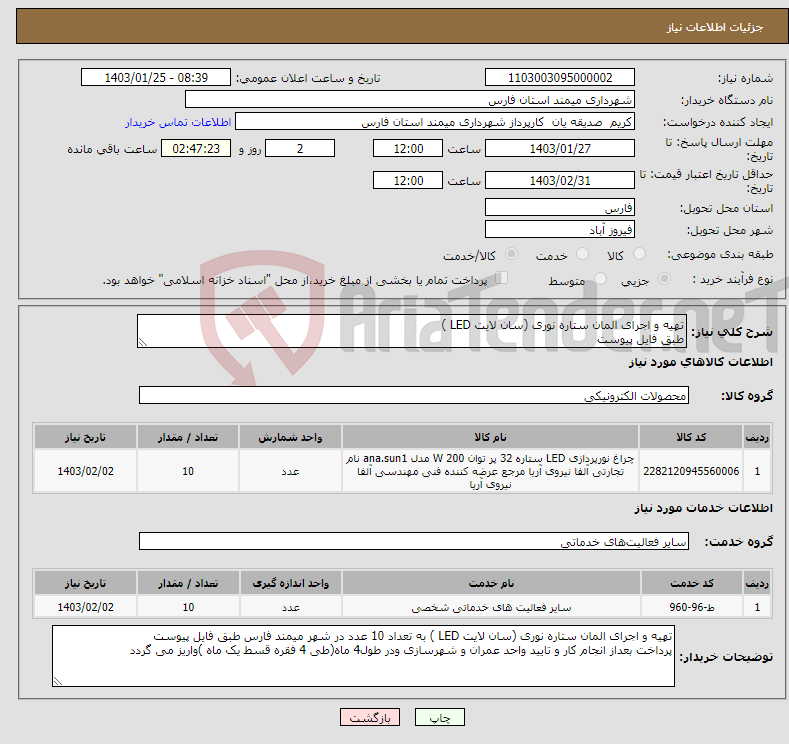Screen dimensions: 789x744
Task: Click the remaining time field 02:47:23
Action: [196, 148]
